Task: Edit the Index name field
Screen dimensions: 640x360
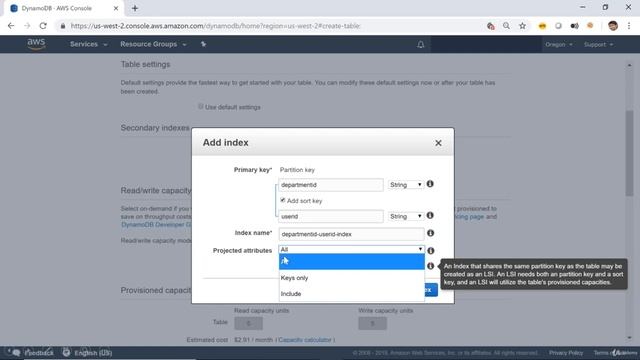Action: (351, 234)
